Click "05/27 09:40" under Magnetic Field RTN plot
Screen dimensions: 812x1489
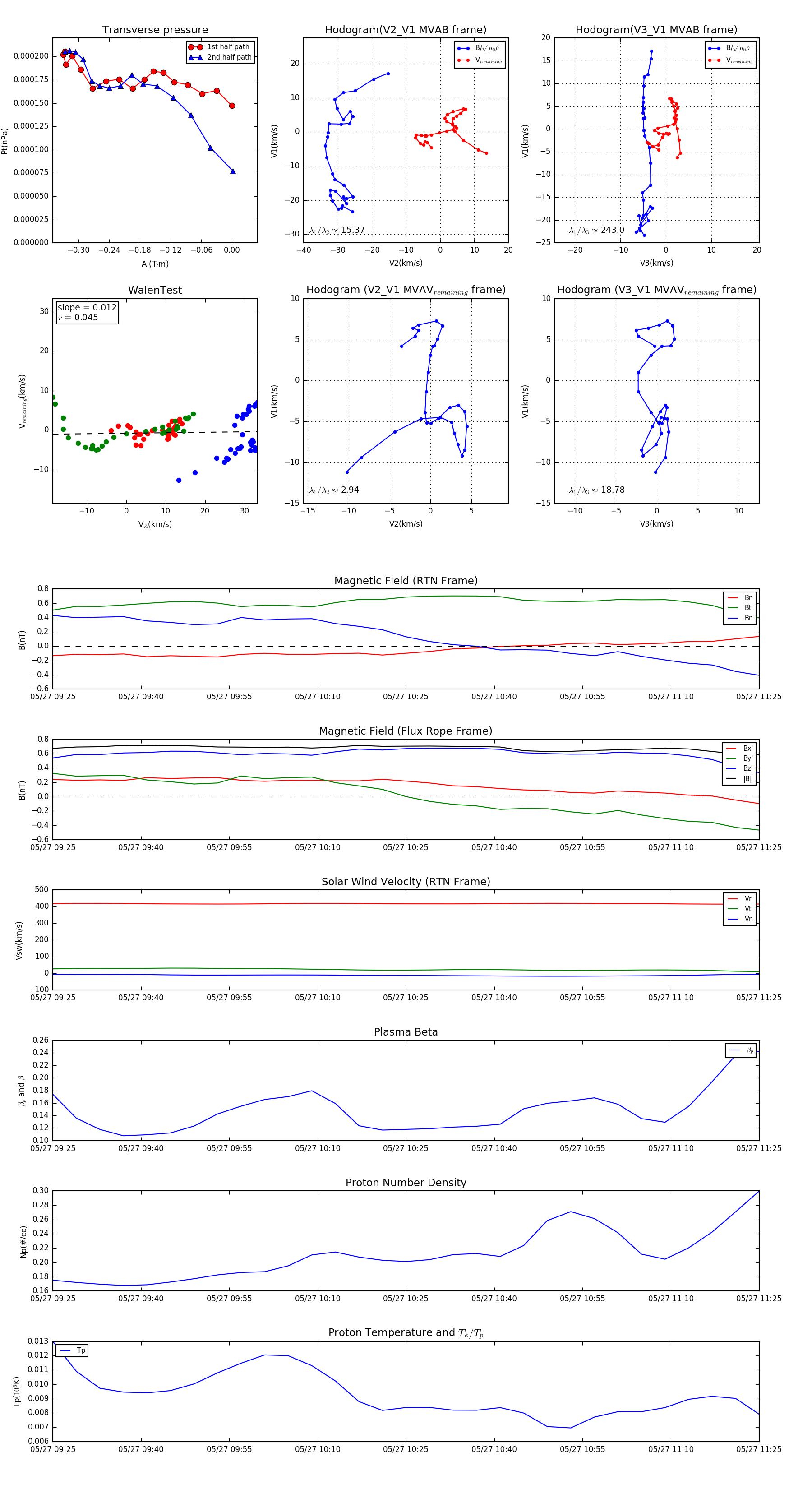[141, 697]
